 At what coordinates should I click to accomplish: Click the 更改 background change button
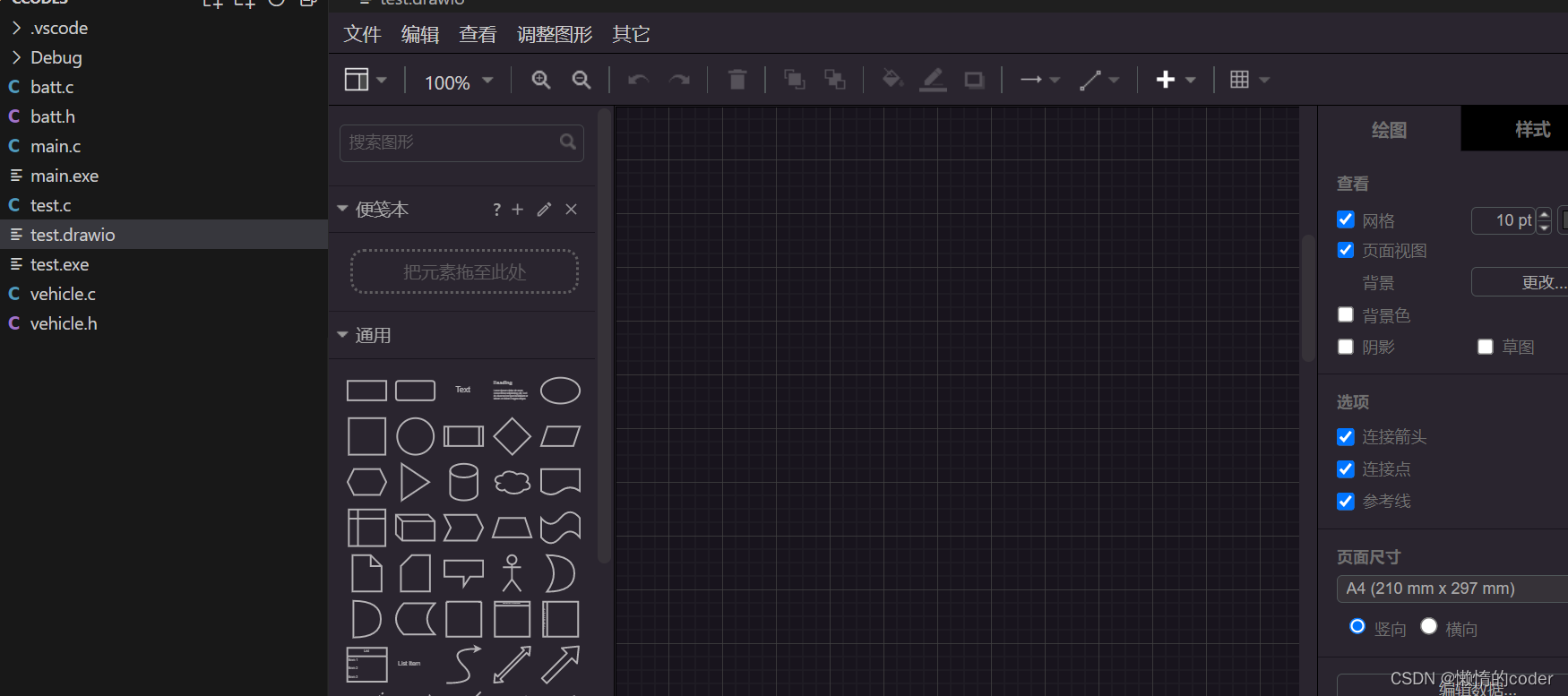(1520, 282)
